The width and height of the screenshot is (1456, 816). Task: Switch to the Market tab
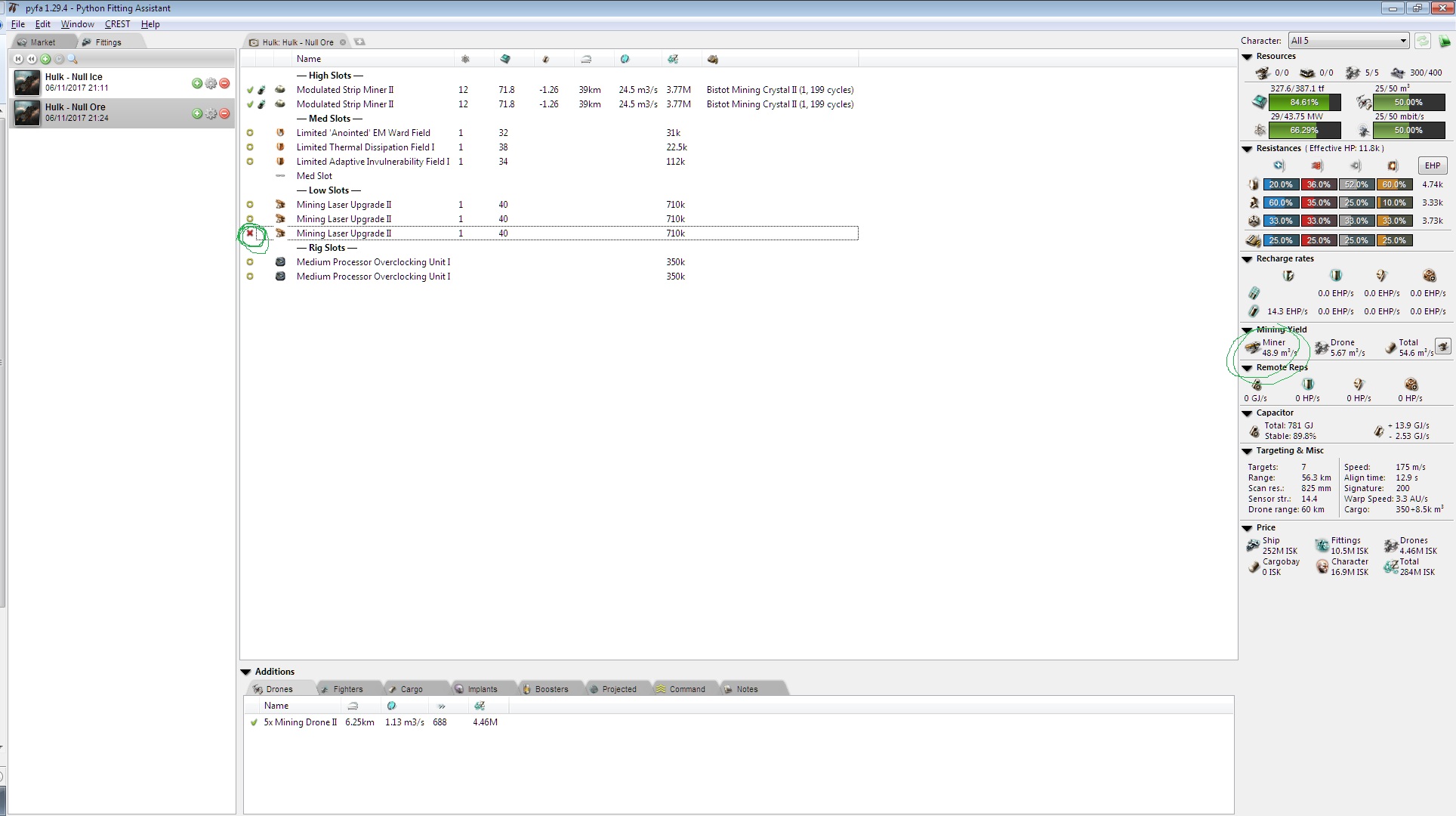click(43, 42)
